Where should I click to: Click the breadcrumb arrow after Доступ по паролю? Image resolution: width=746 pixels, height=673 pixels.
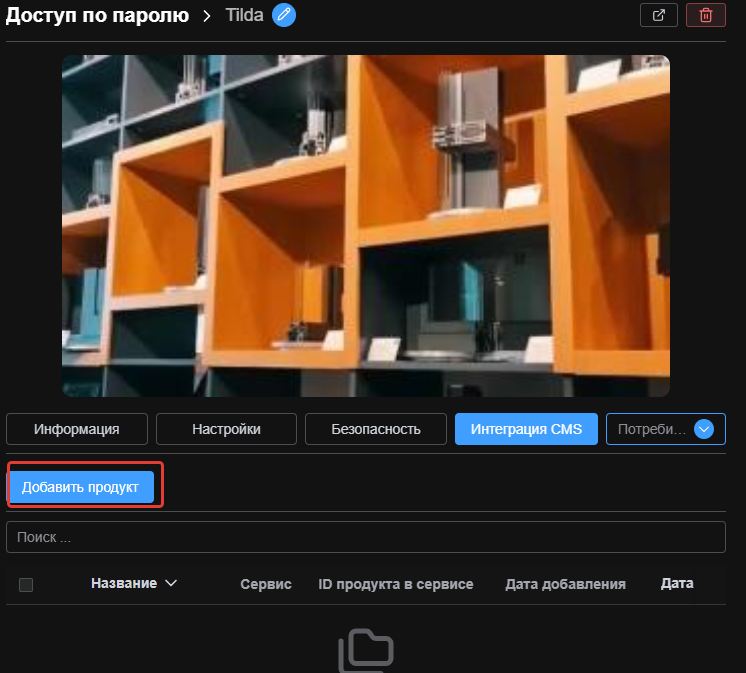click(x=207, y=16)
